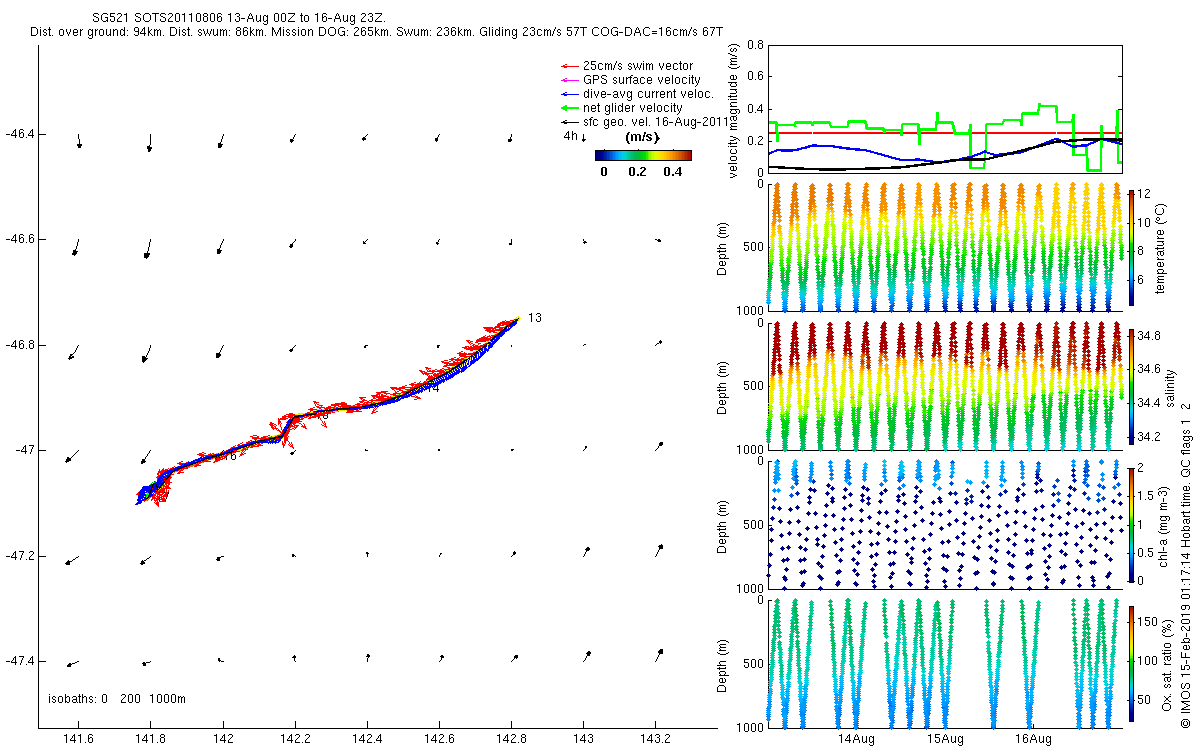Click the green net glider velocity legend arrow
1200x750 pixels.
569,108
